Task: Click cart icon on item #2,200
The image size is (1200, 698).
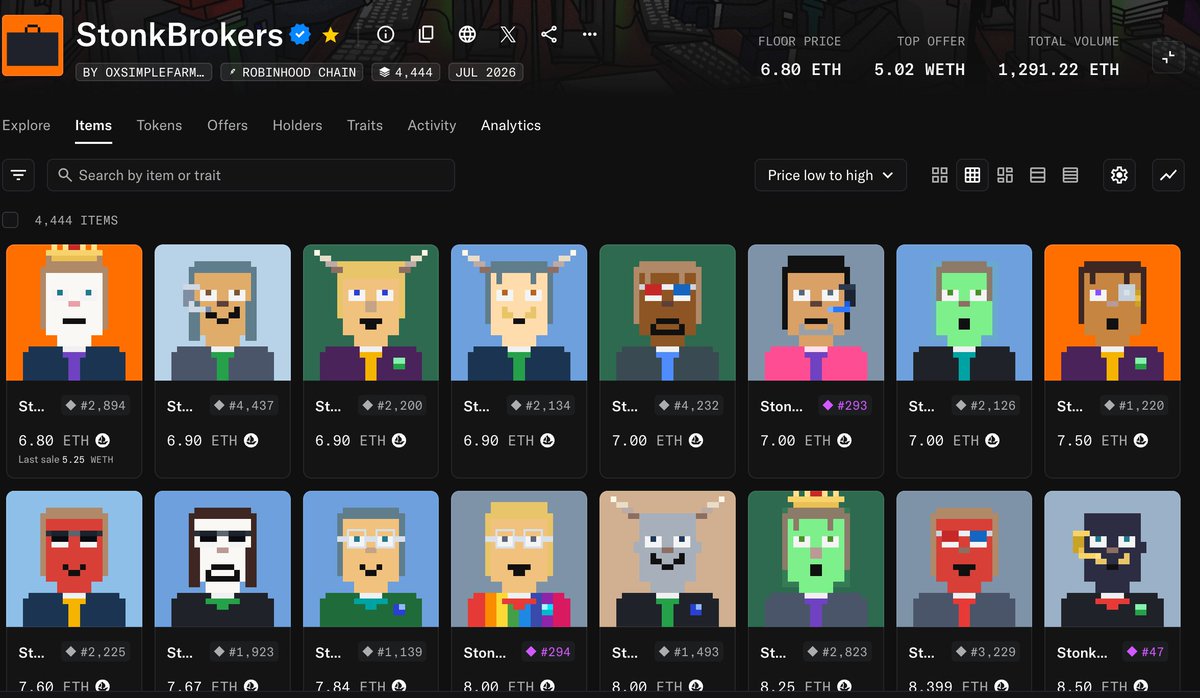Action: 399,440
